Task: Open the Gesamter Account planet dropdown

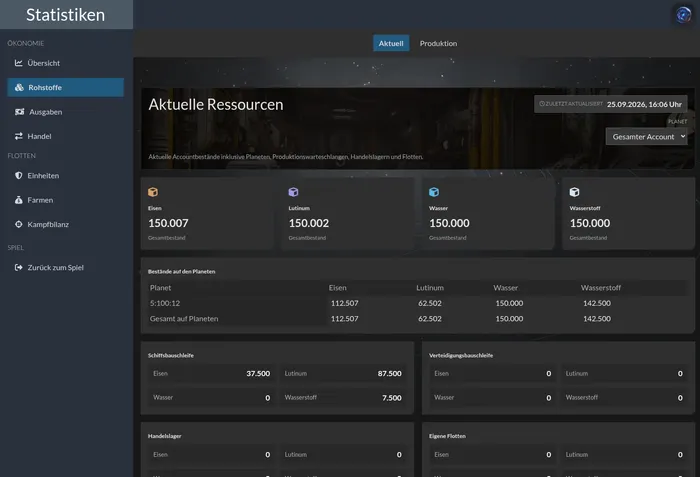Action: tap(646, 137)
